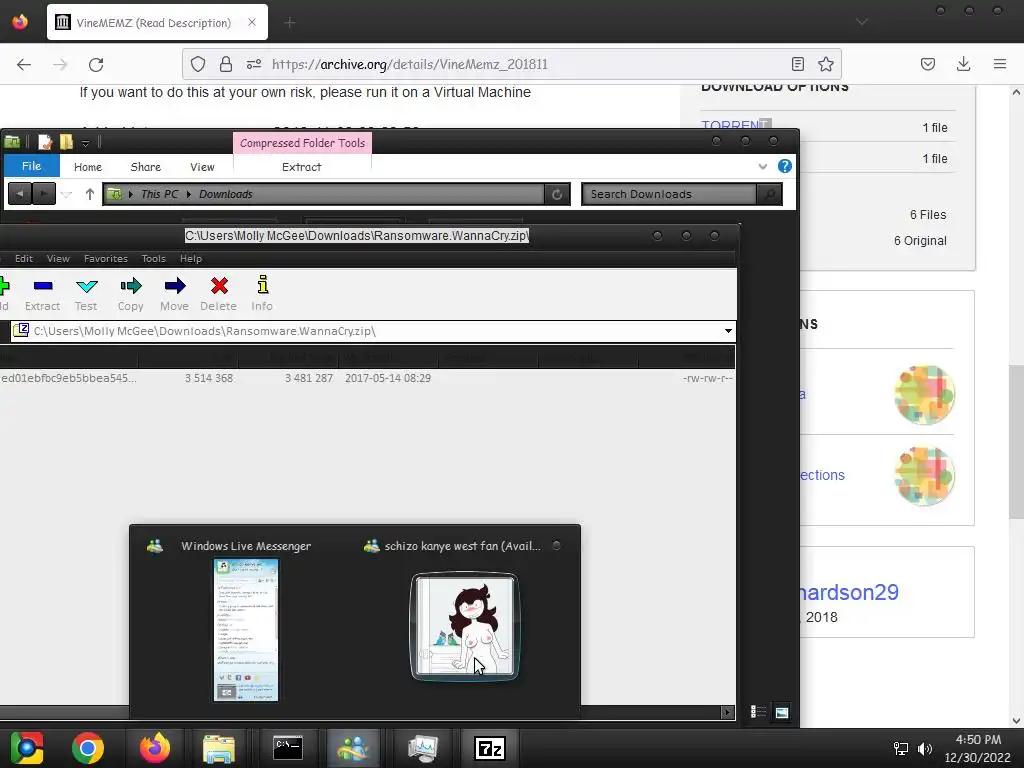Viewport: 1024px width, 768px height.
Task: Close the VineMEMZ browser tab
Action: pos(252,22)
